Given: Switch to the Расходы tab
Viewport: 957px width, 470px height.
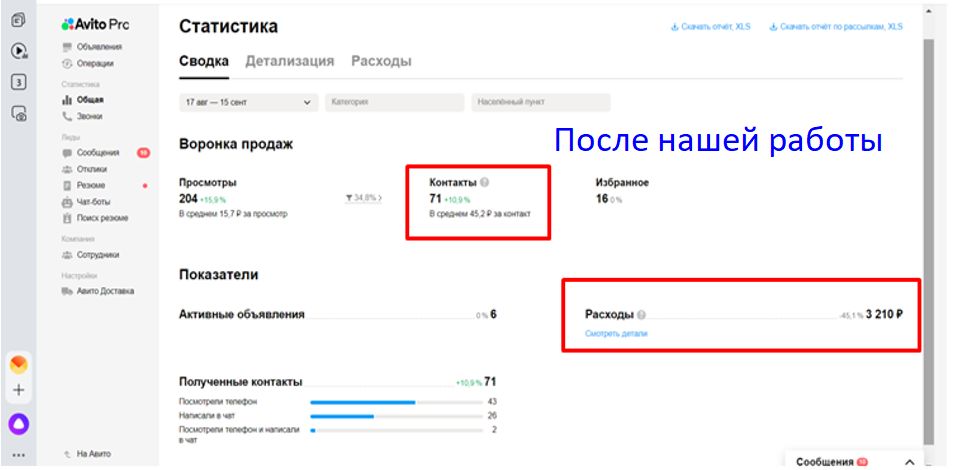Looking at the screenshot, I should click(x=381, y=62).
